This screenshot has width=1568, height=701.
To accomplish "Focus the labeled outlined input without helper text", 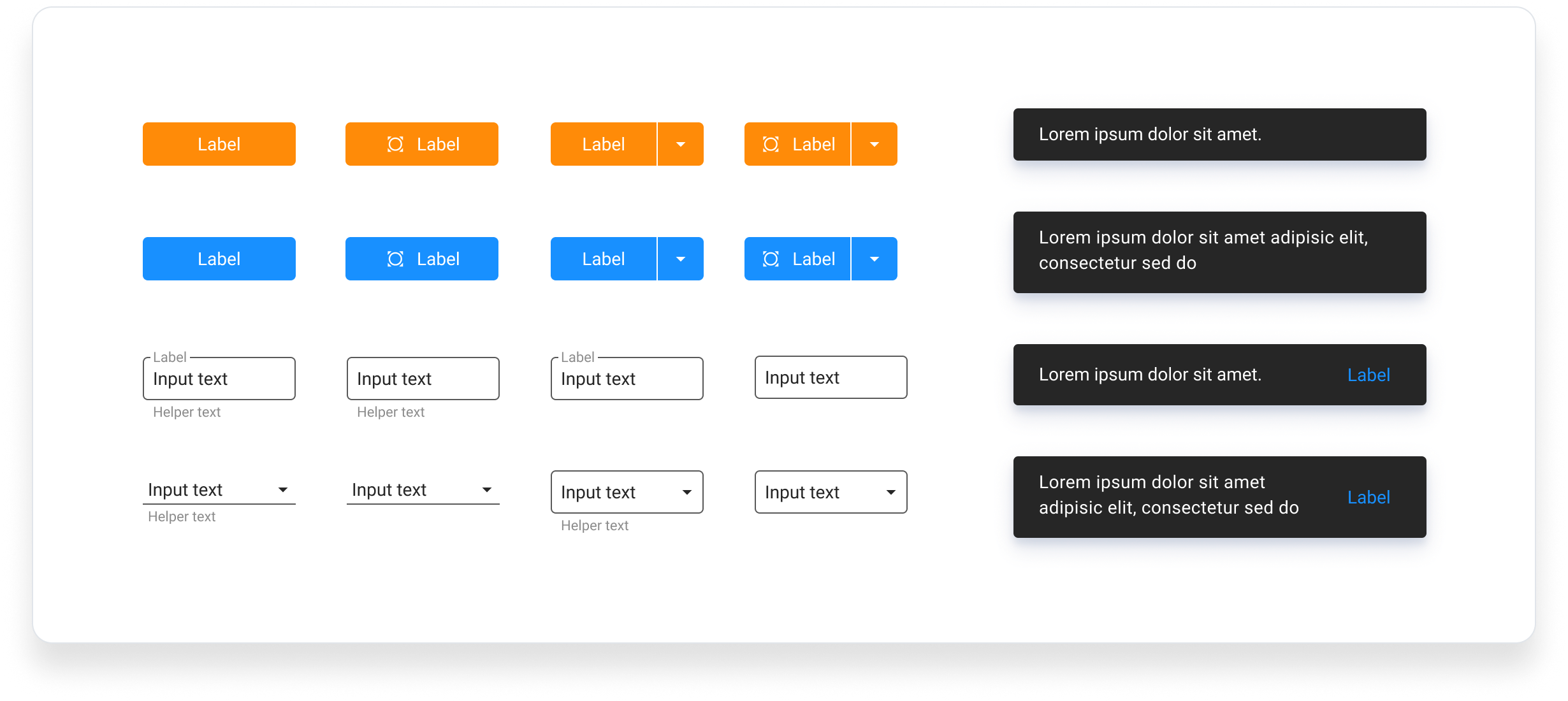I will (x=627, y=379).
